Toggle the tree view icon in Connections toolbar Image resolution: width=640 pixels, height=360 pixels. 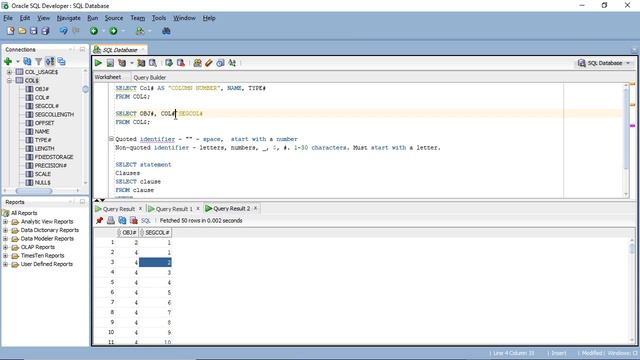click(50, 62)
